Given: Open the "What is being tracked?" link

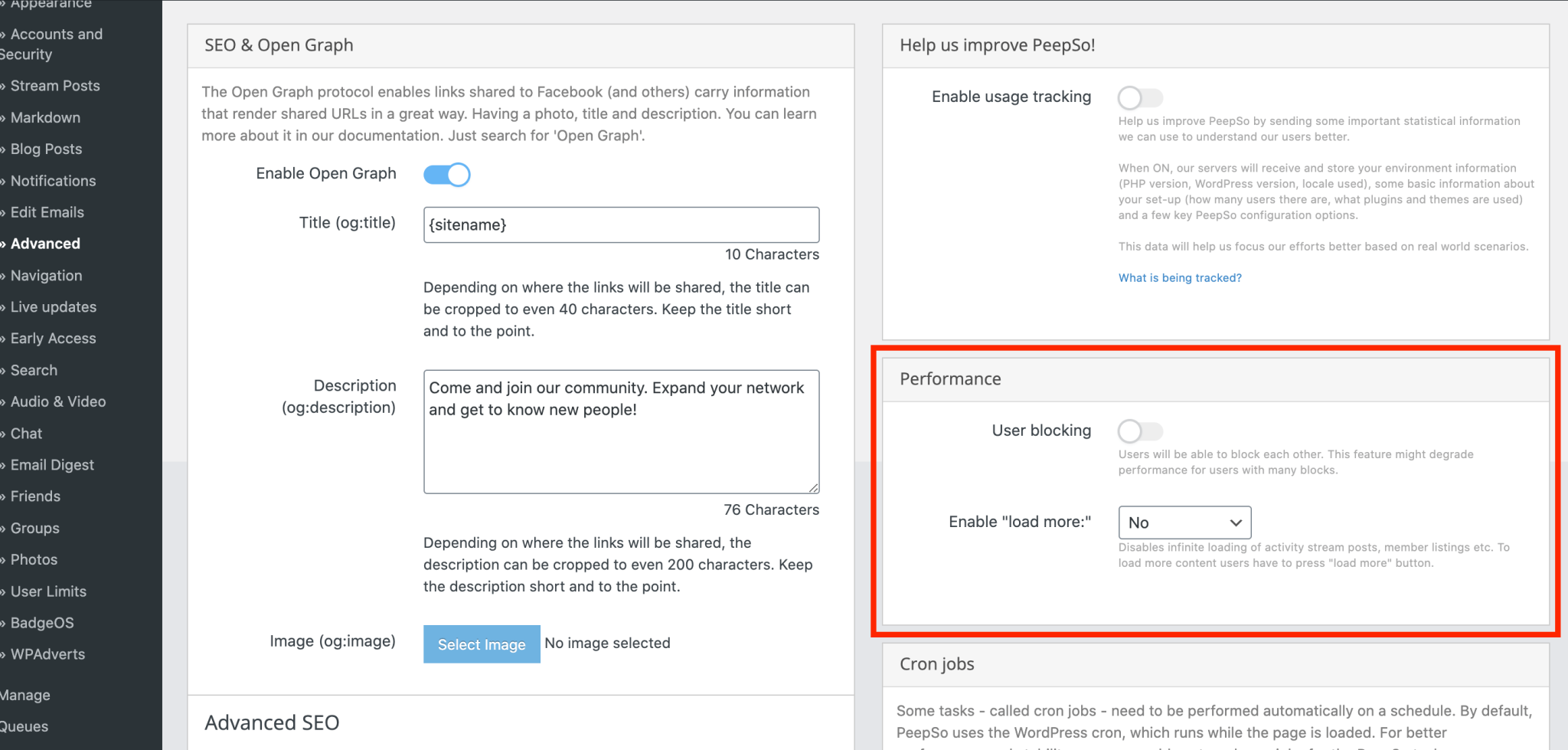Looking at the screenshot, I should [1180, 278].
